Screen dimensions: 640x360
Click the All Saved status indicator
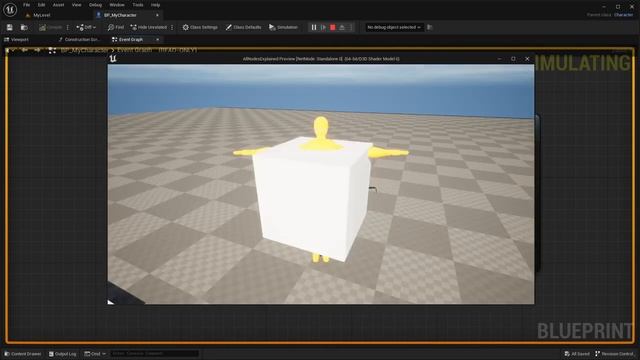click(x=577, y=354)
